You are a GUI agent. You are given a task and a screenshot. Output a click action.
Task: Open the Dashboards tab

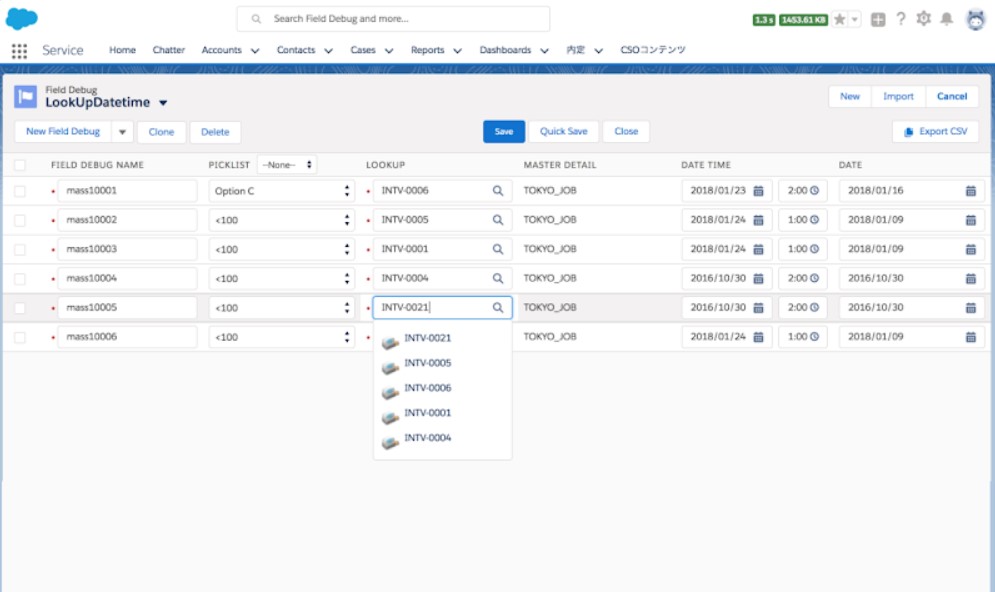(505, 49)
